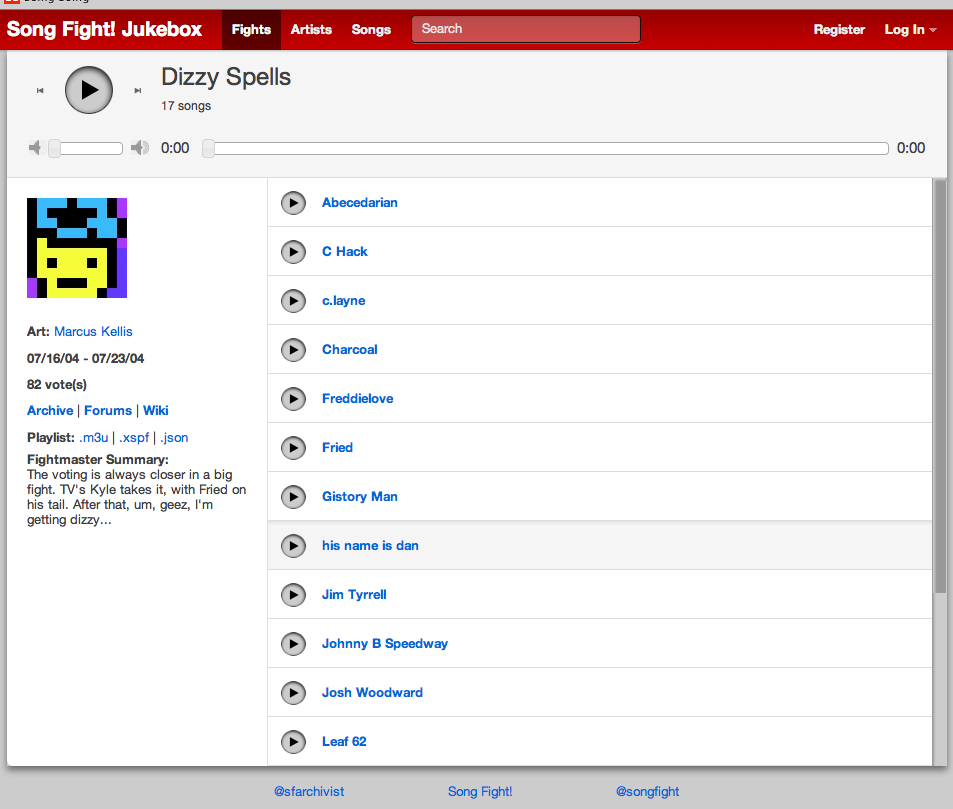Open artist Johnny B Speedway
The height and width of the screenshot is (809, 953).
(x=385, y=644)
